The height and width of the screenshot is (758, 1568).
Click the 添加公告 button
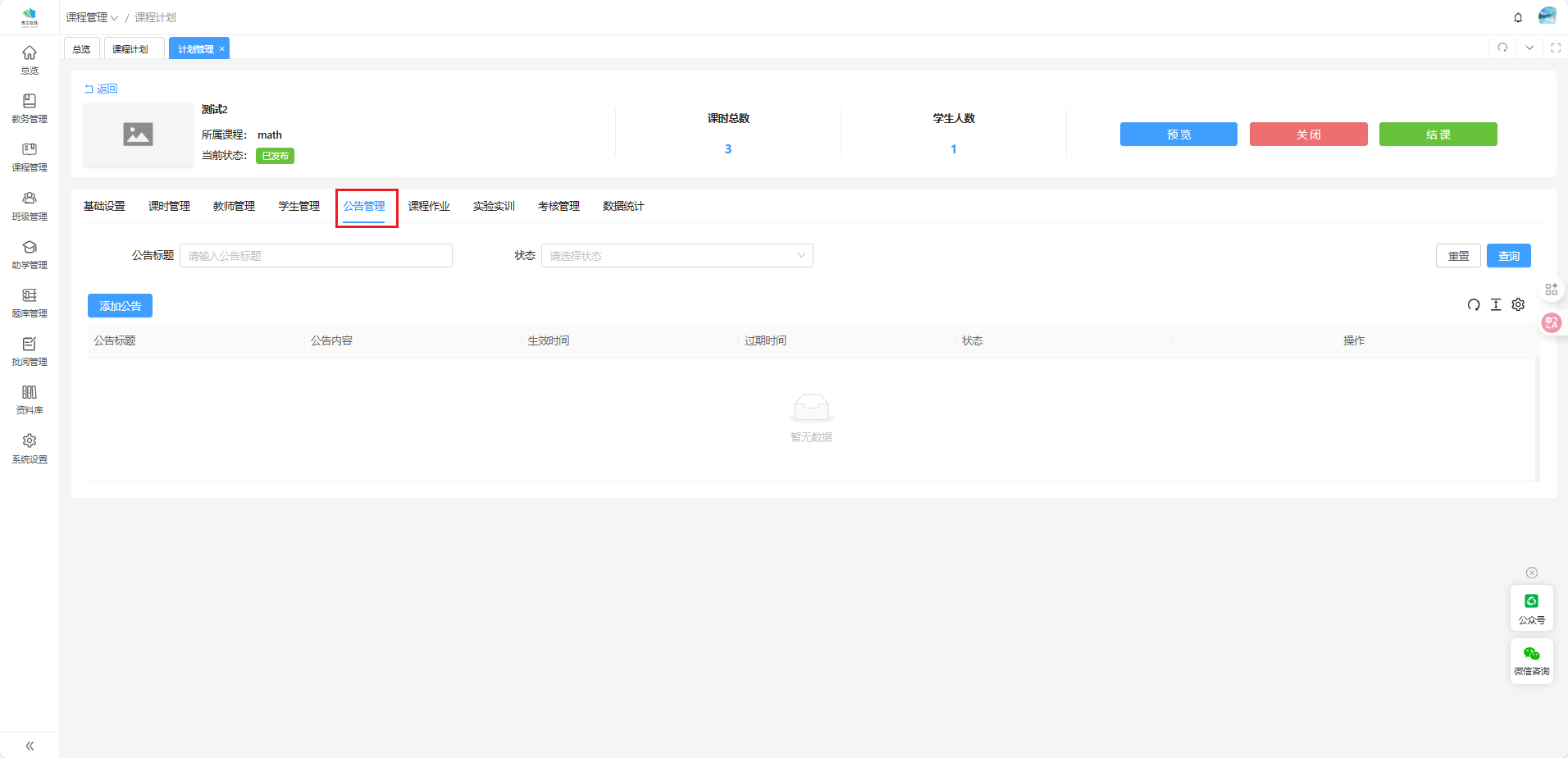point(120,306)
